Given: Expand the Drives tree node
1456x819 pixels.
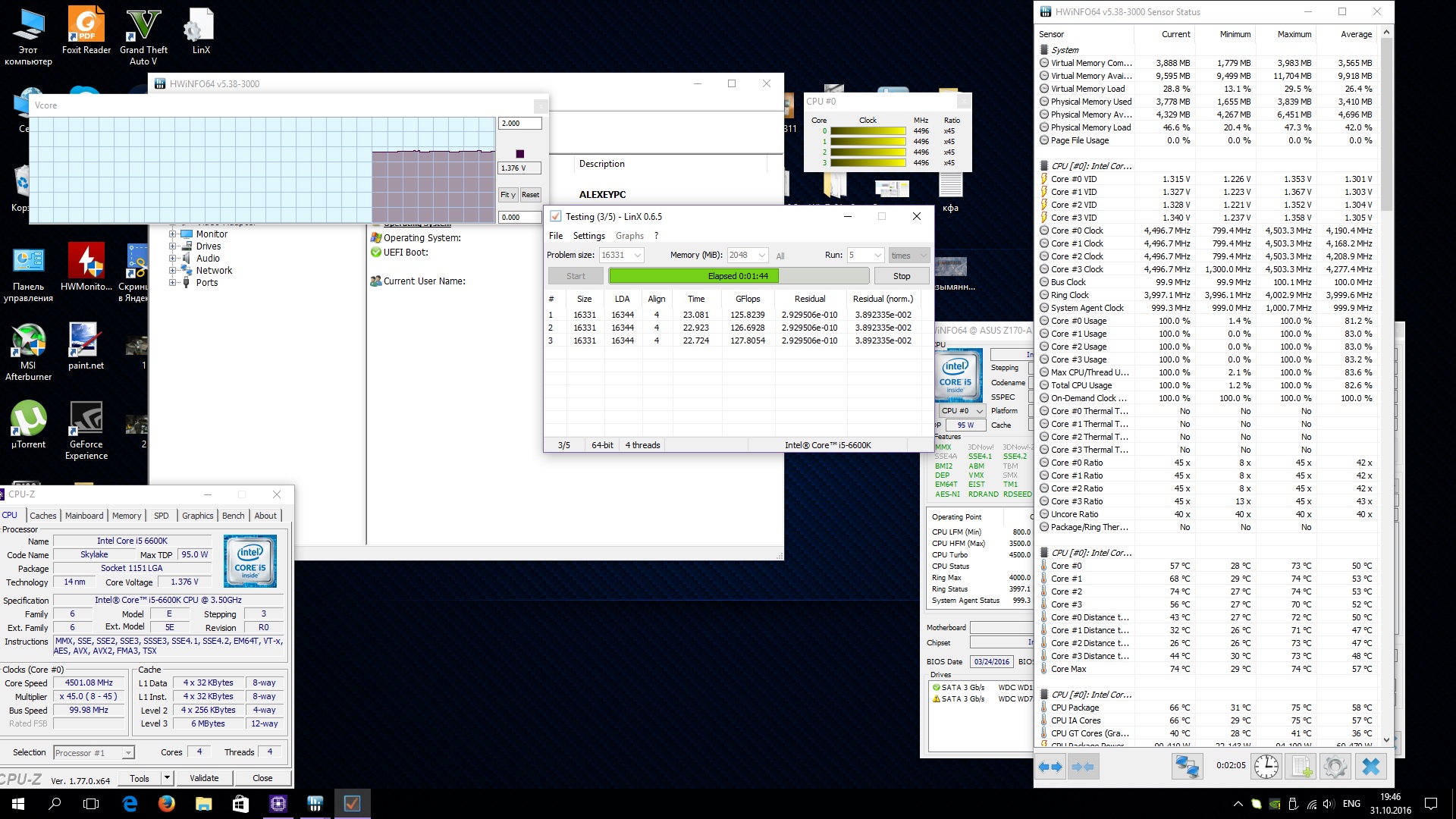Looking at the screenshot, I should click(173, 246).
